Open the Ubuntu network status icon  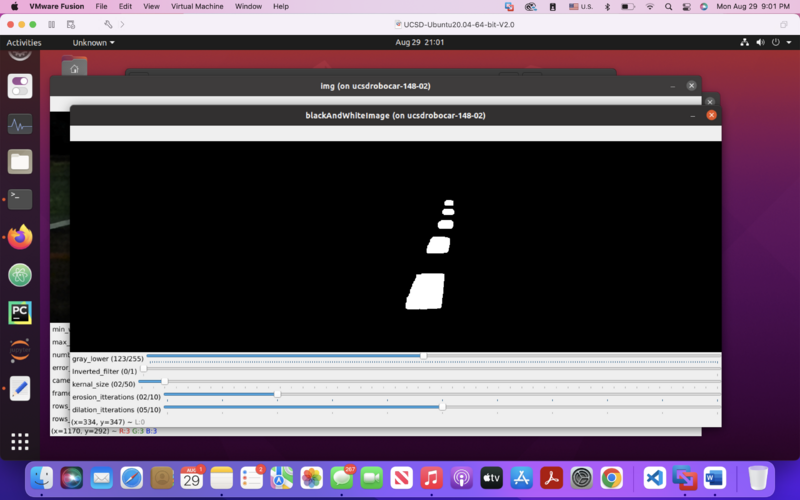tap(744, 42)
